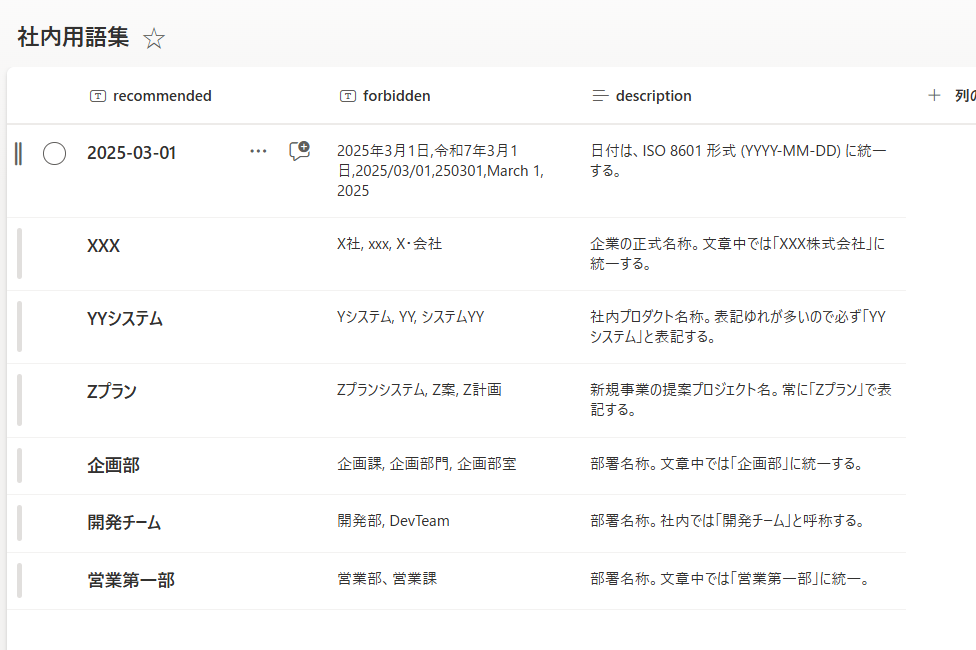Select the 2025-03-01 row using its circle
976x650 pixels.
point(54,153)
